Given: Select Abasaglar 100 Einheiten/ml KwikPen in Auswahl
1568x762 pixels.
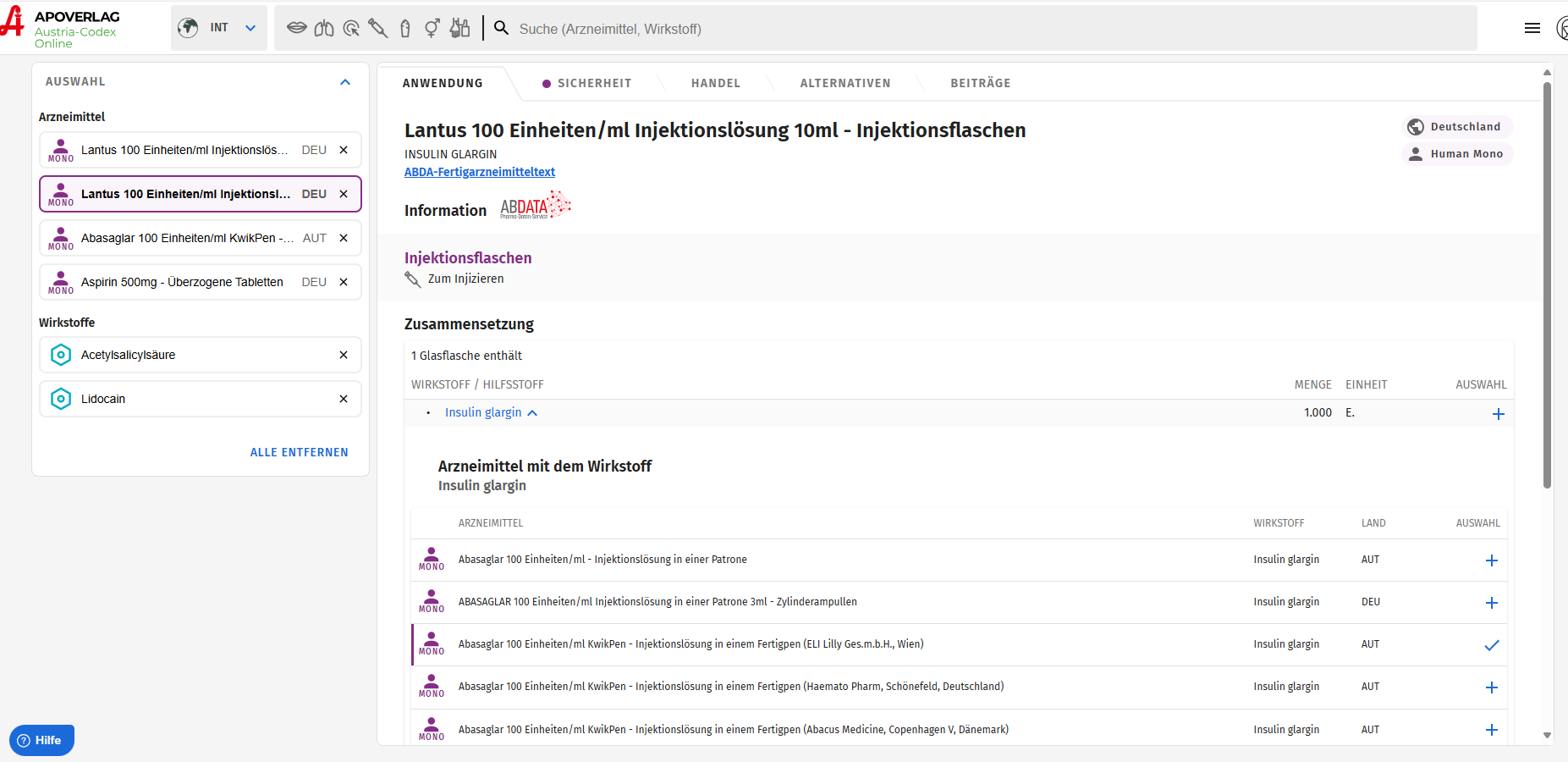Looking at the screenshot, I should pos(201,238).
